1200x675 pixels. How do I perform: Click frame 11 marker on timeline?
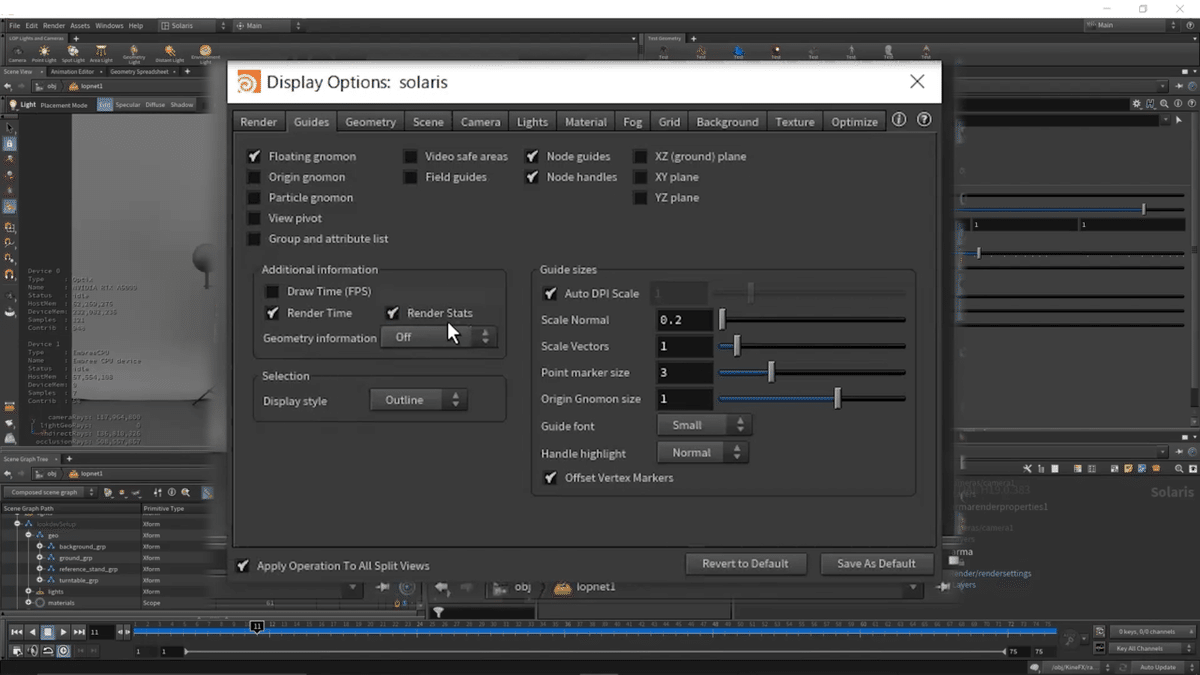tap(257, 626)
